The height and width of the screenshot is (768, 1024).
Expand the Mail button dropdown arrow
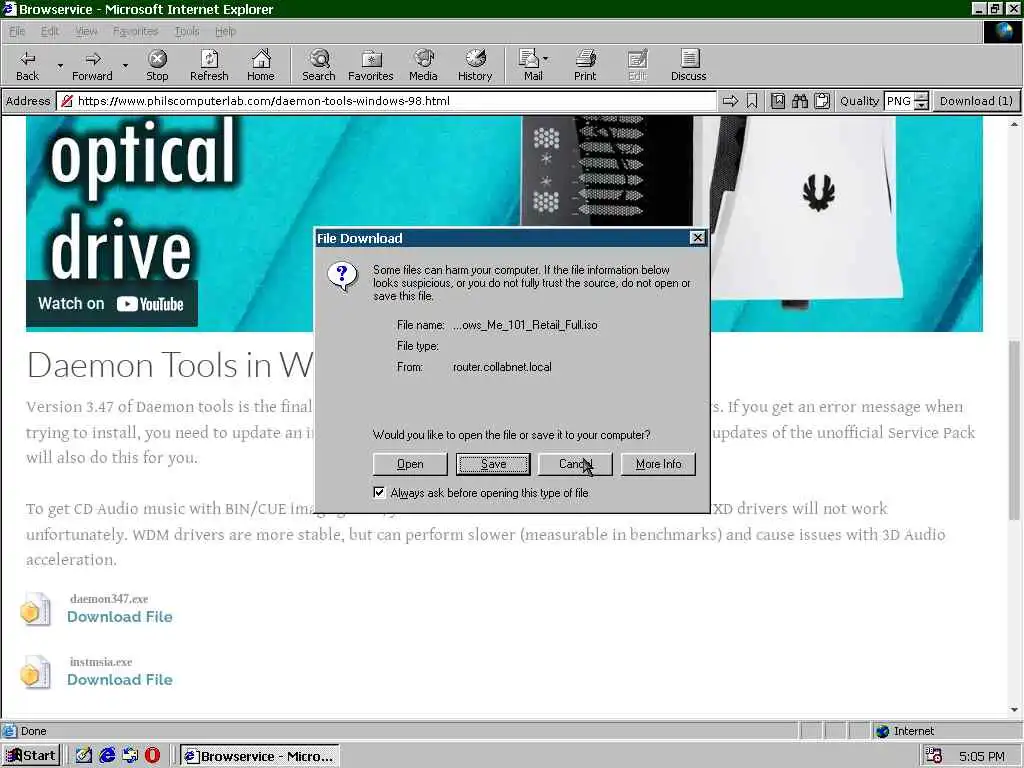[x=545, y=59]
